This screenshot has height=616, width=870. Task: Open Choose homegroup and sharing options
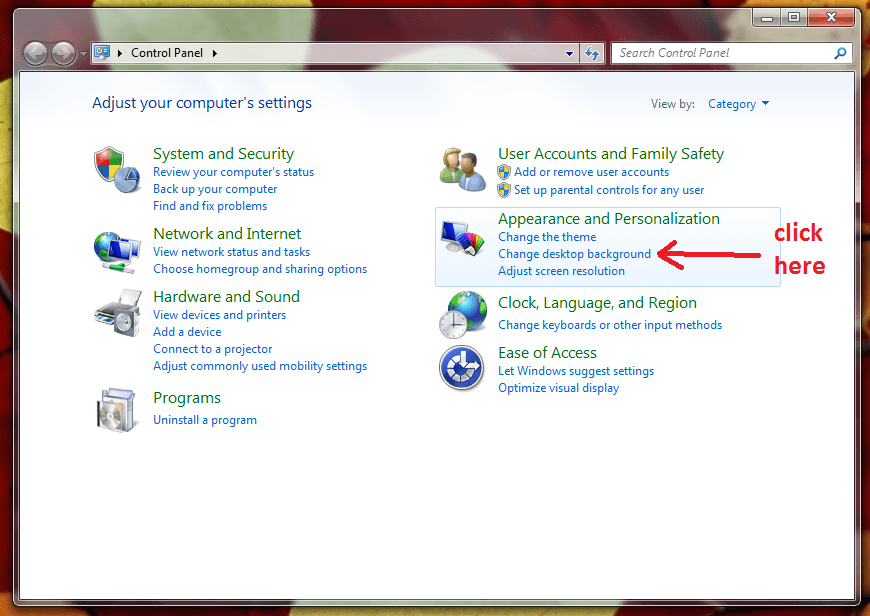click(260, 268)
